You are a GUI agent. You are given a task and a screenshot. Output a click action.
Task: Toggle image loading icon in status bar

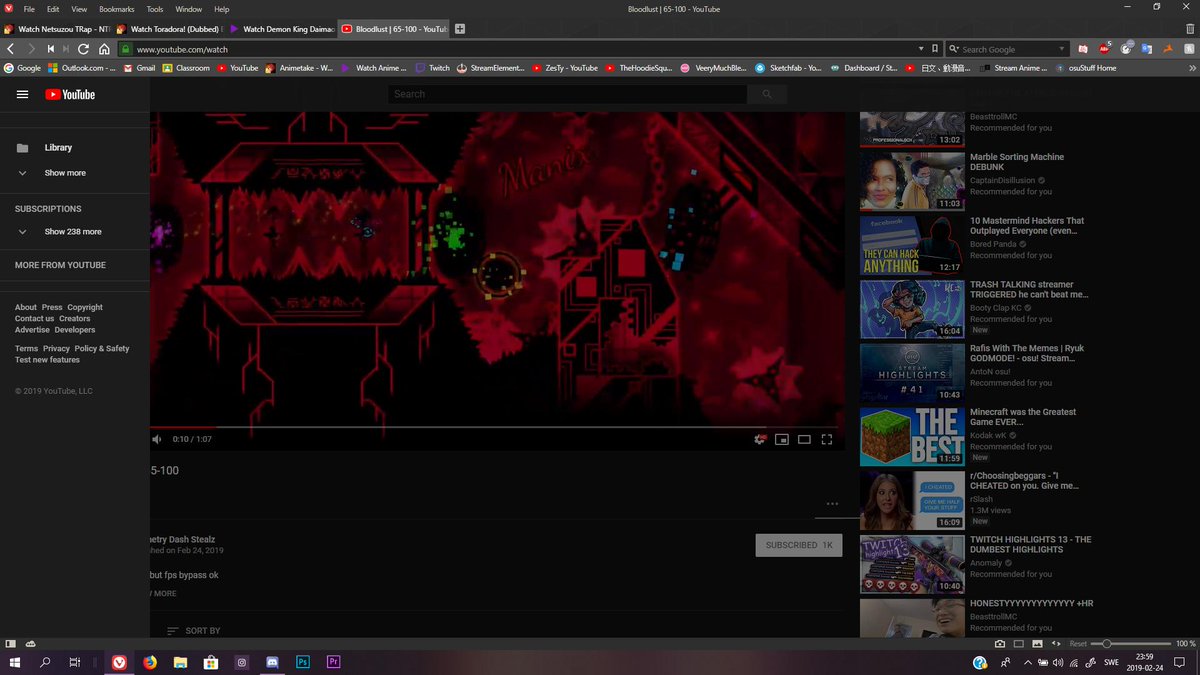[1037, 643]
